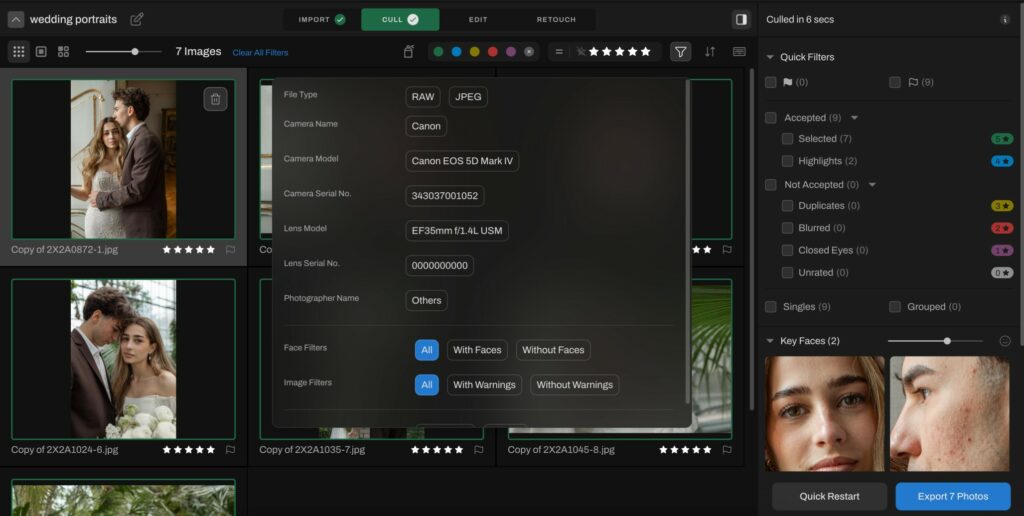Flag image Copy of 2X2A1035-7.jpg

tap(479, 449)
